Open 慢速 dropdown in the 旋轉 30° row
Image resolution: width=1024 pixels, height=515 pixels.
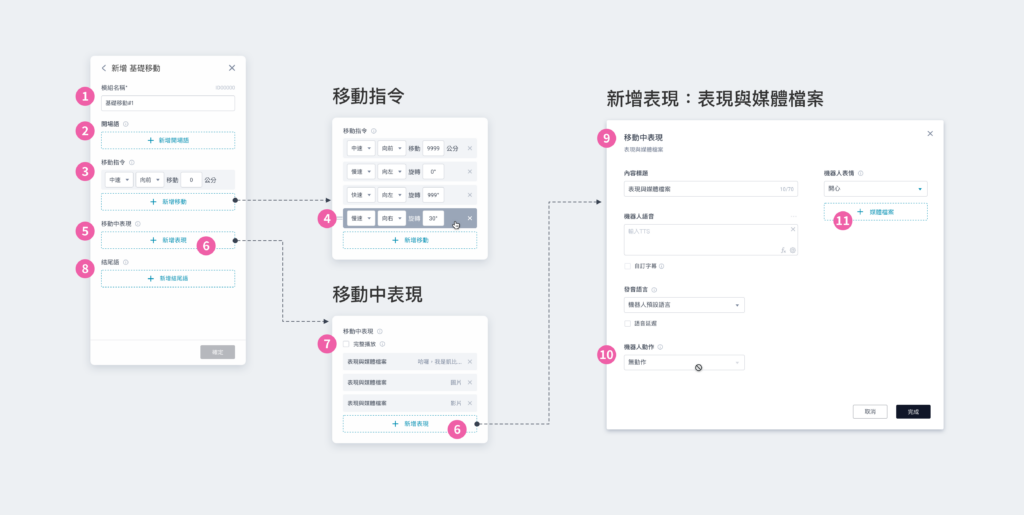tap(361, 218)
